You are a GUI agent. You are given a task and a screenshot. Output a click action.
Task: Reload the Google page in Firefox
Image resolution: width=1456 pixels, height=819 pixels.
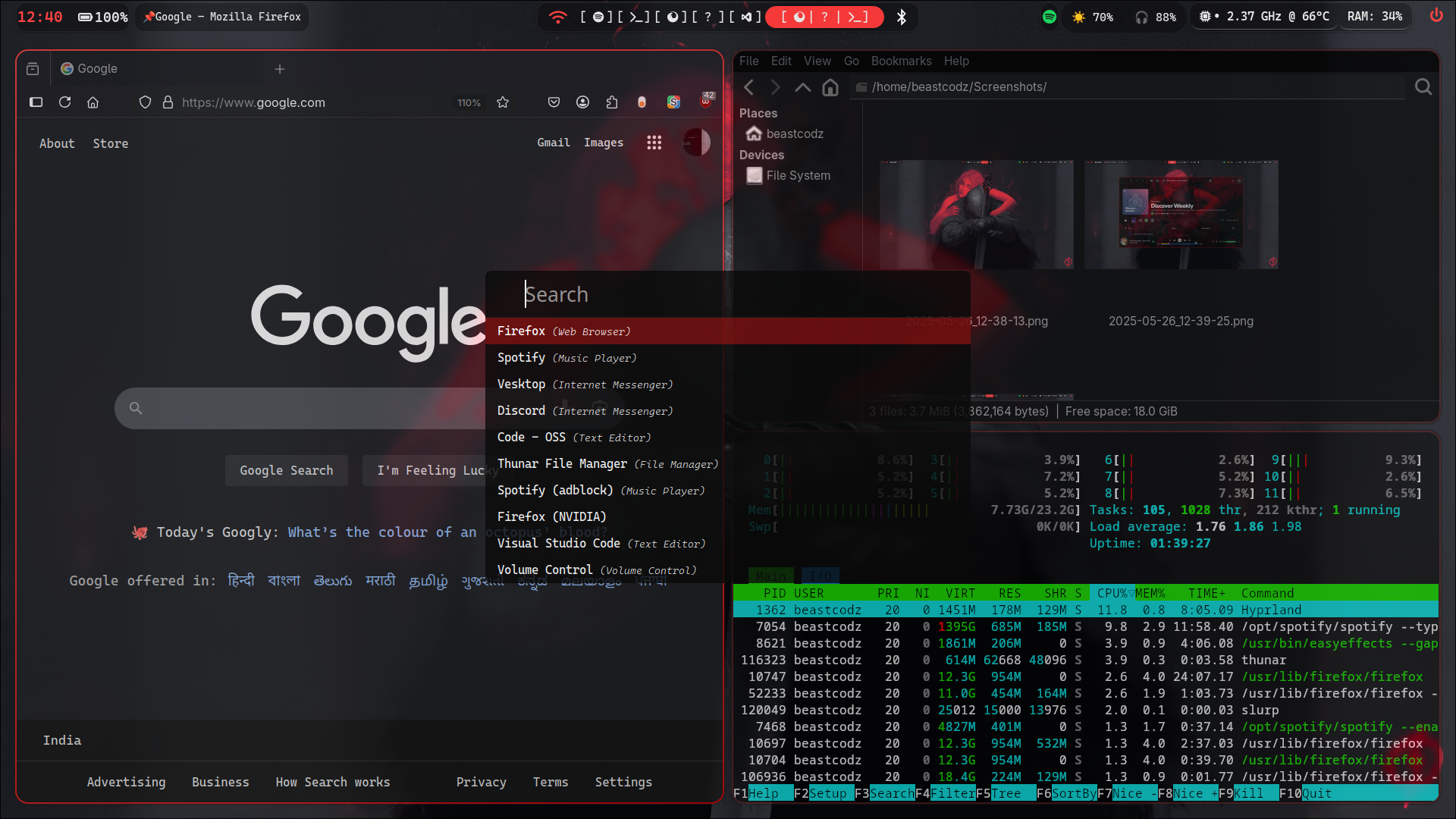64,102
